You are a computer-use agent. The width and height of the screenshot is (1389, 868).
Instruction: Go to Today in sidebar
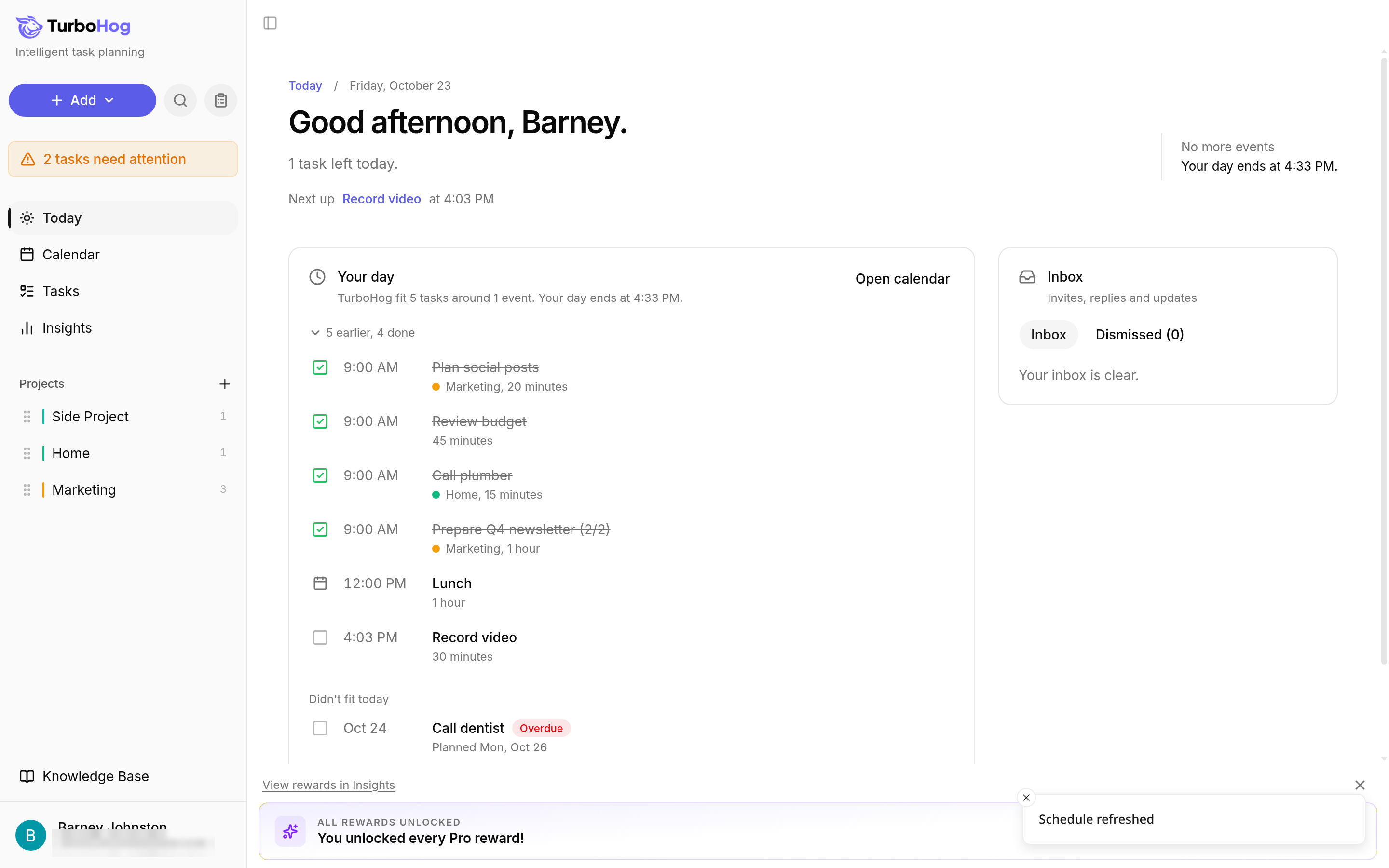pos(123,217)
